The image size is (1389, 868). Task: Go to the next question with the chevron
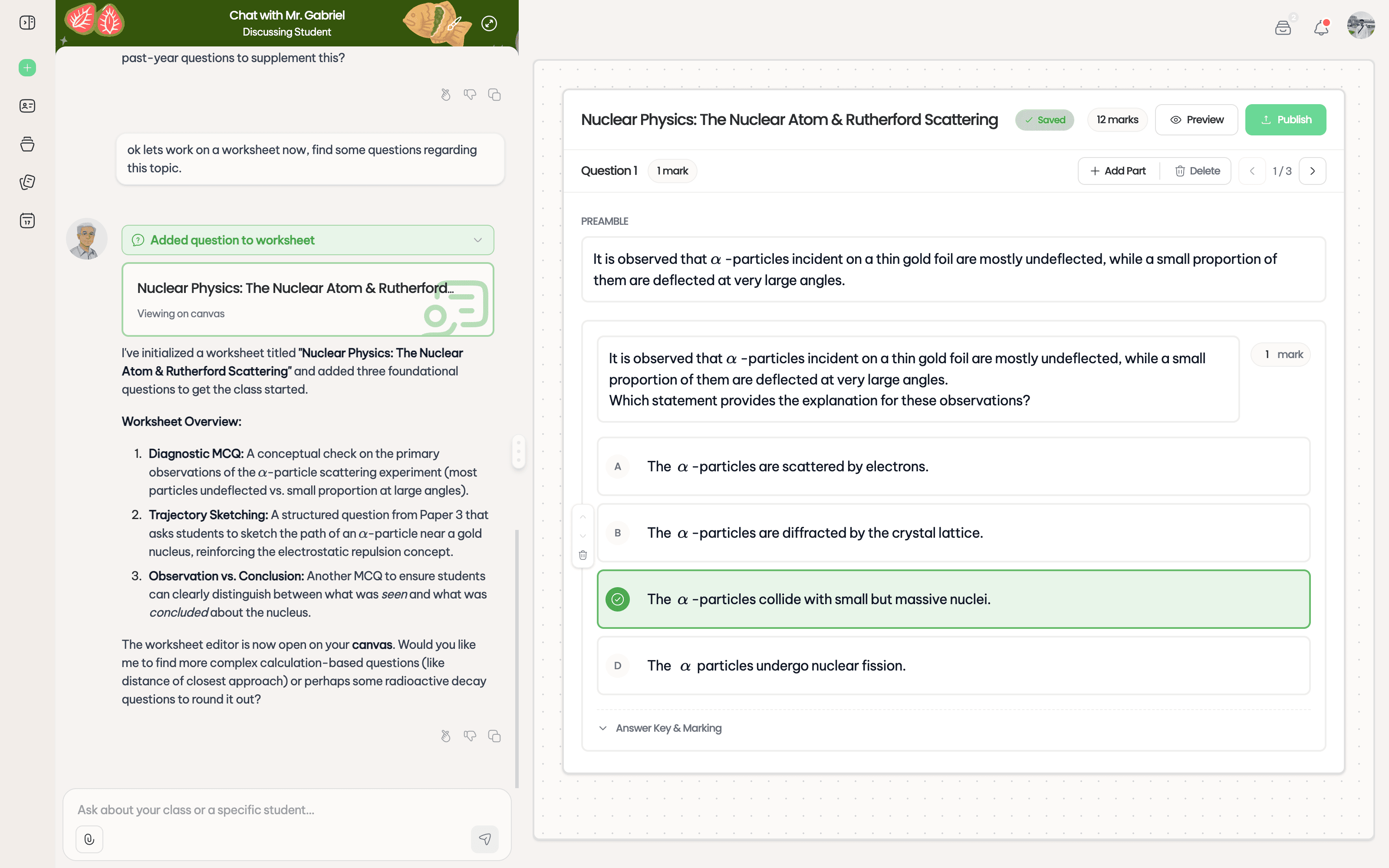coord(1313,171)
